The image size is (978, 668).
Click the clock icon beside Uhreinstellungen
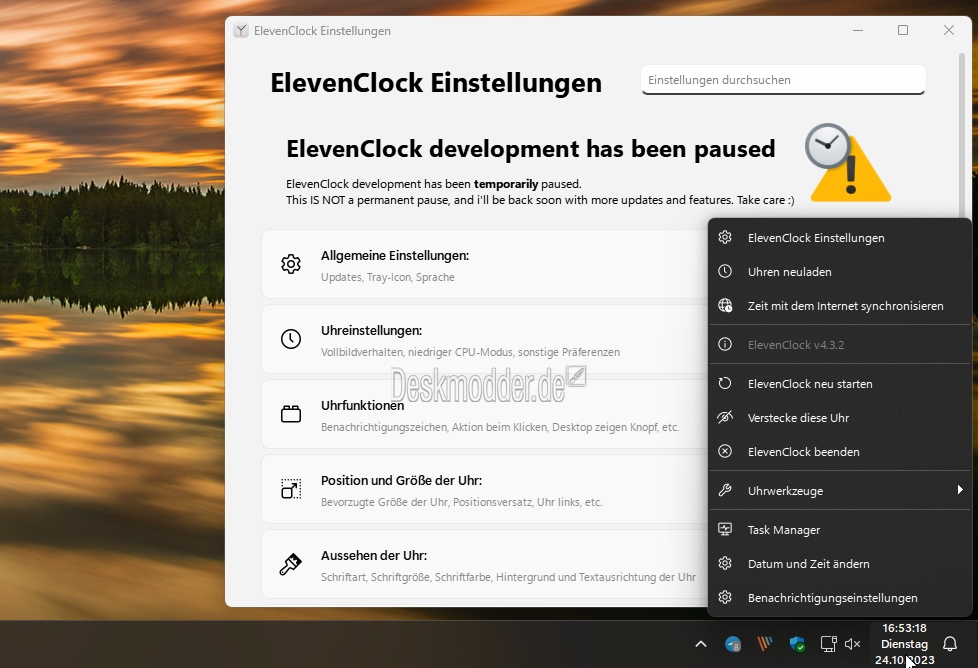tap(291, 339)
